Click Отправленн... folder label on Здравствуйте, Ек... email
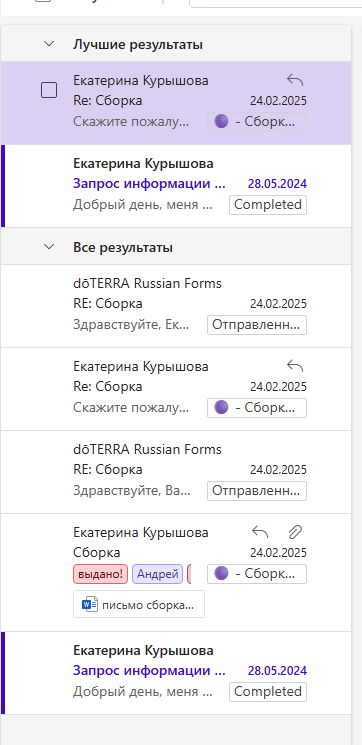The image size is (362, 745). click(x=257, y=325)
